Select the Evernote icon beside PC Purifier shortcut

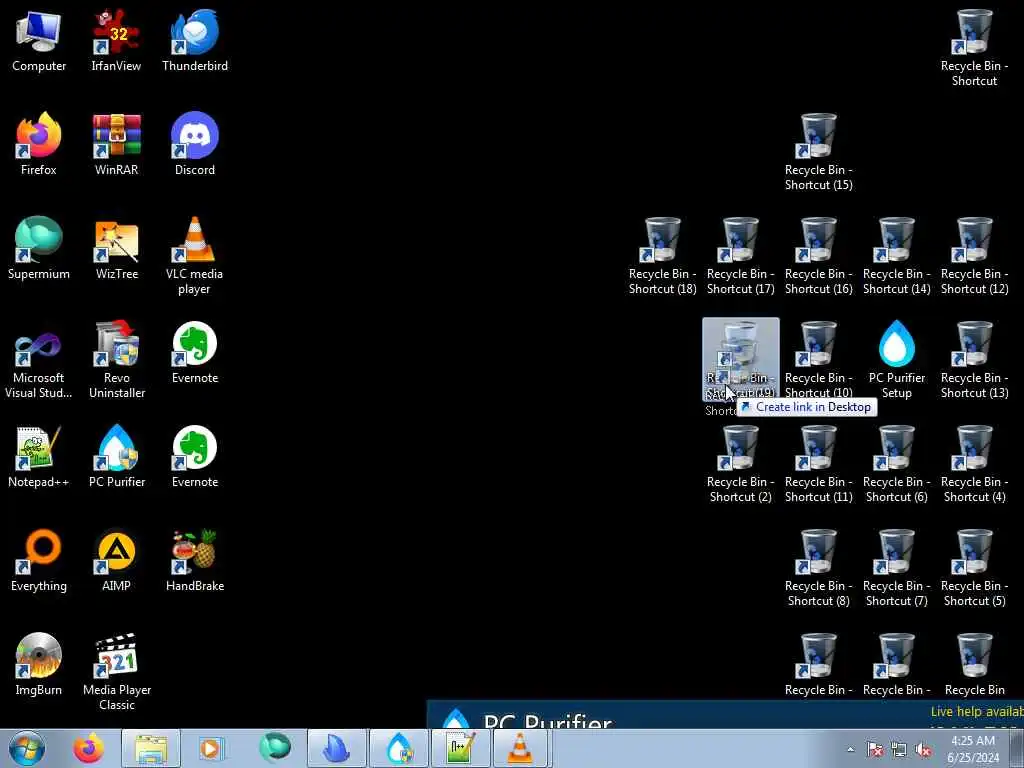195,456
